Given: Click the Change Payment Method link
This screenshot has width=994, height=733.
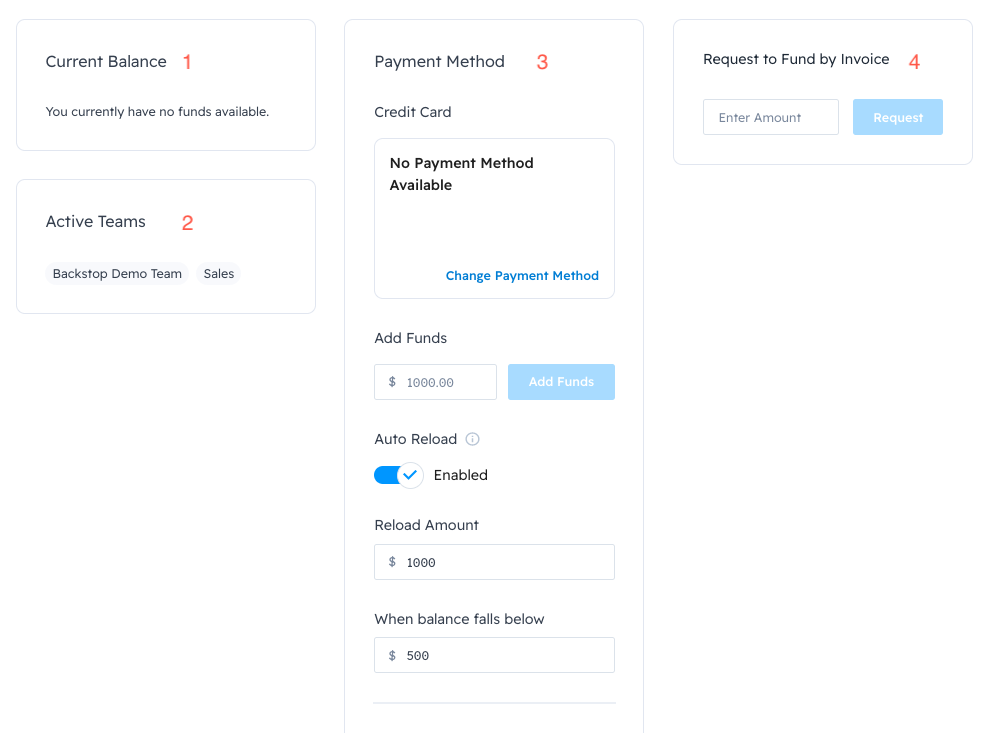Looking at the screenshot, I should tap(522, 276).
